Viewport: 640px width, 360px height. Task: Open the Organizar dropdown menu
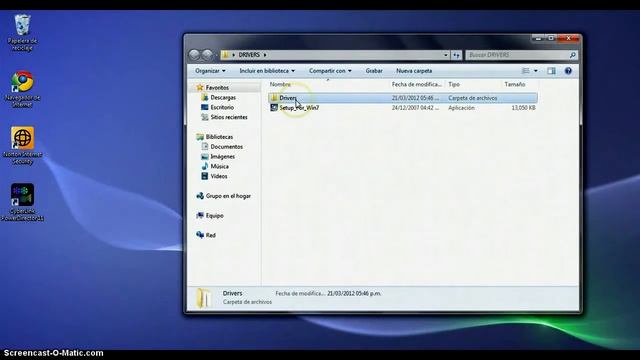[x=210, y=71]
